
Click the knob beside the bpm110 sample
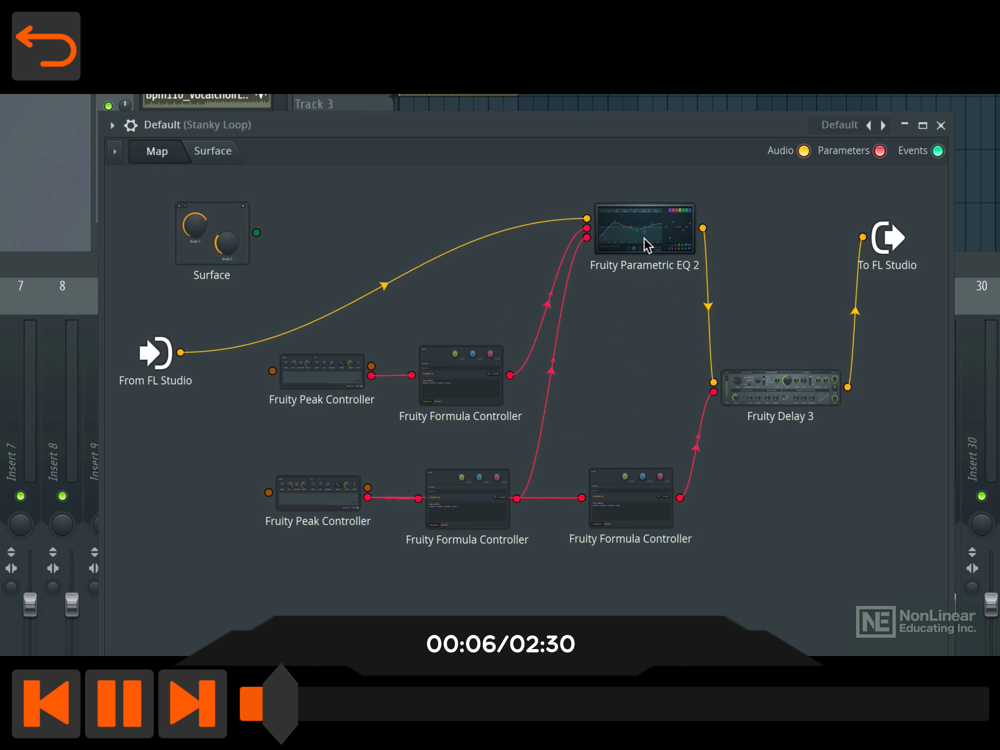point(125,105)
